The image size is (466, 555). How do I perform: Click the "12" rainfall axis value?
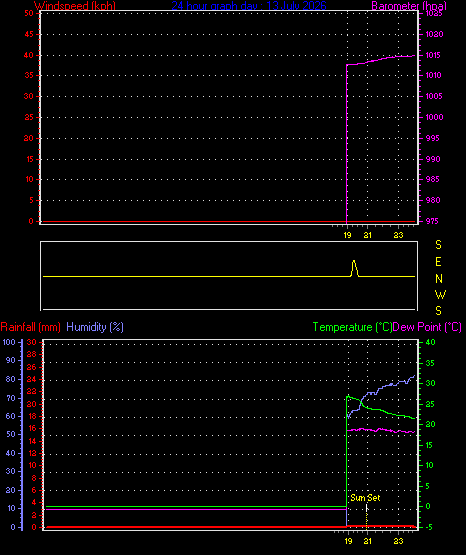(x=32, y=453)
